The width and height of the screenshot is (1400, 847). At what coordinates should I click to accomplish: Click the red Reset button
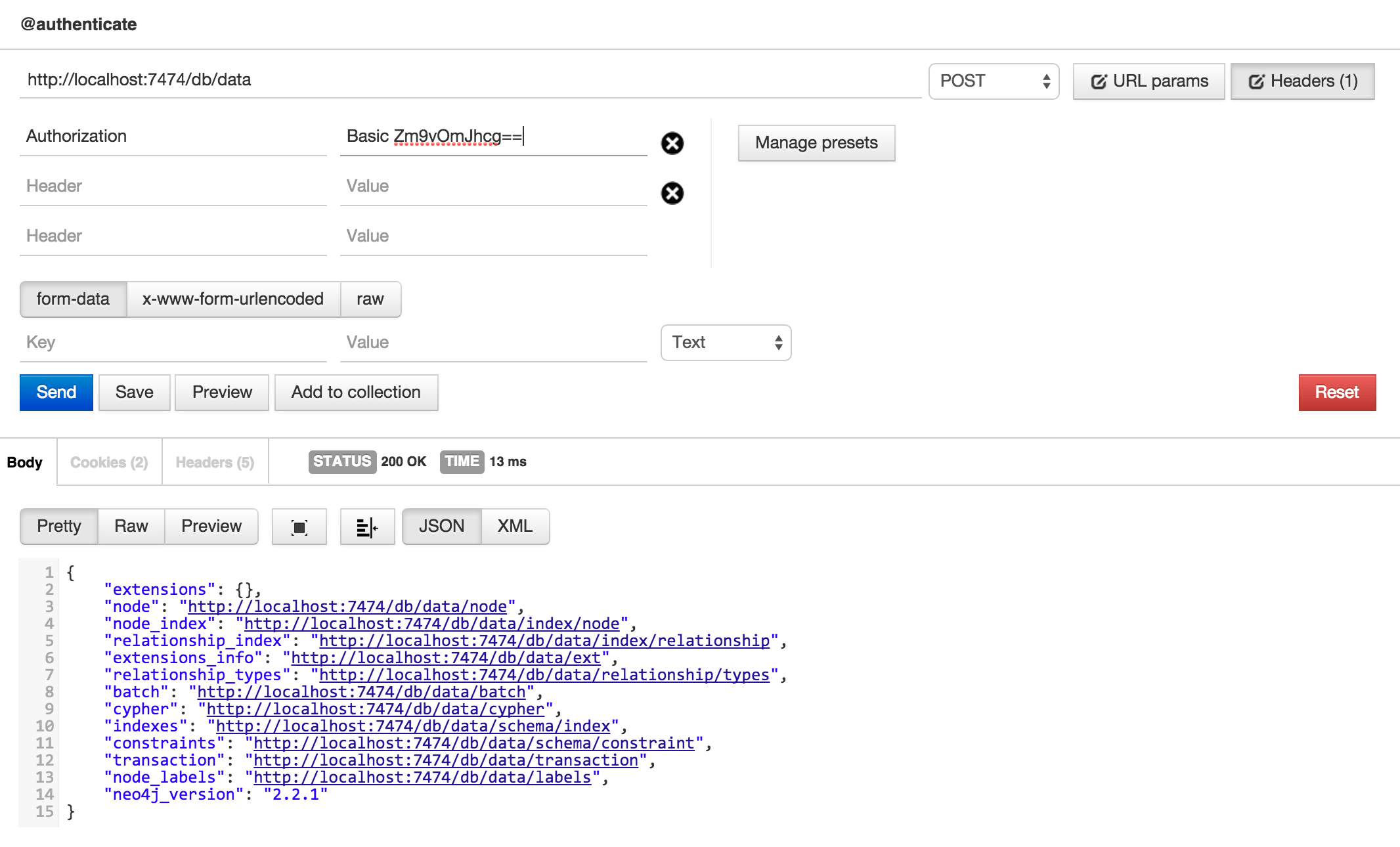1336,393
